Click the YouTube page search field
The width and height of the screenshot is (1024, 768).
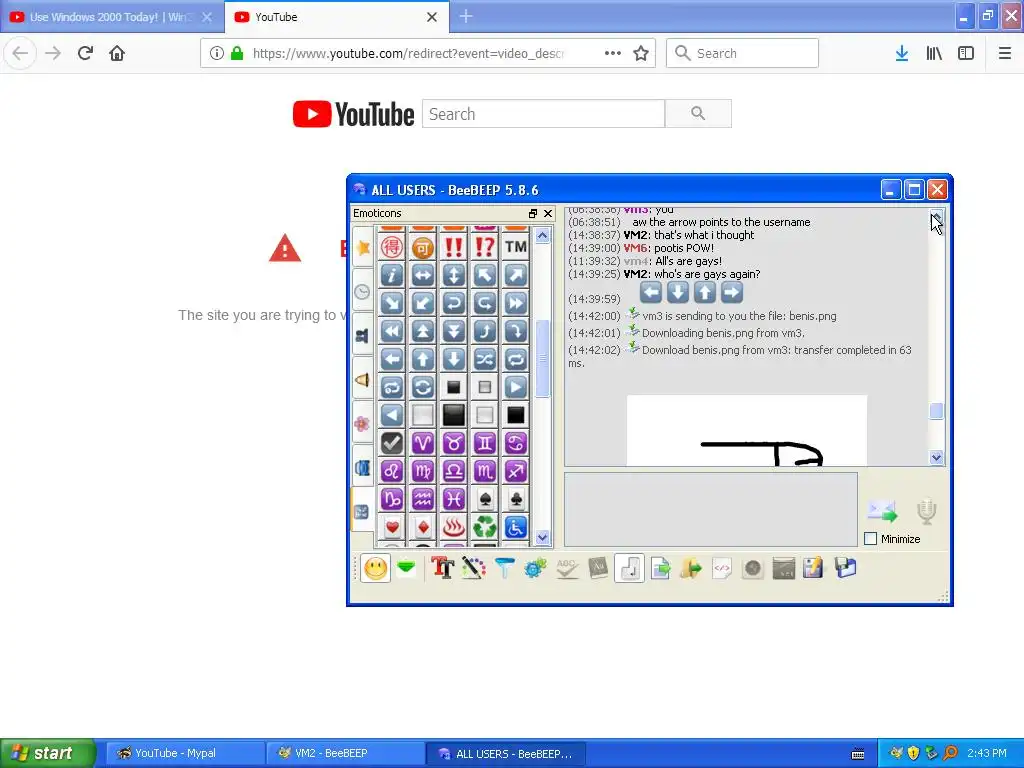543,114
